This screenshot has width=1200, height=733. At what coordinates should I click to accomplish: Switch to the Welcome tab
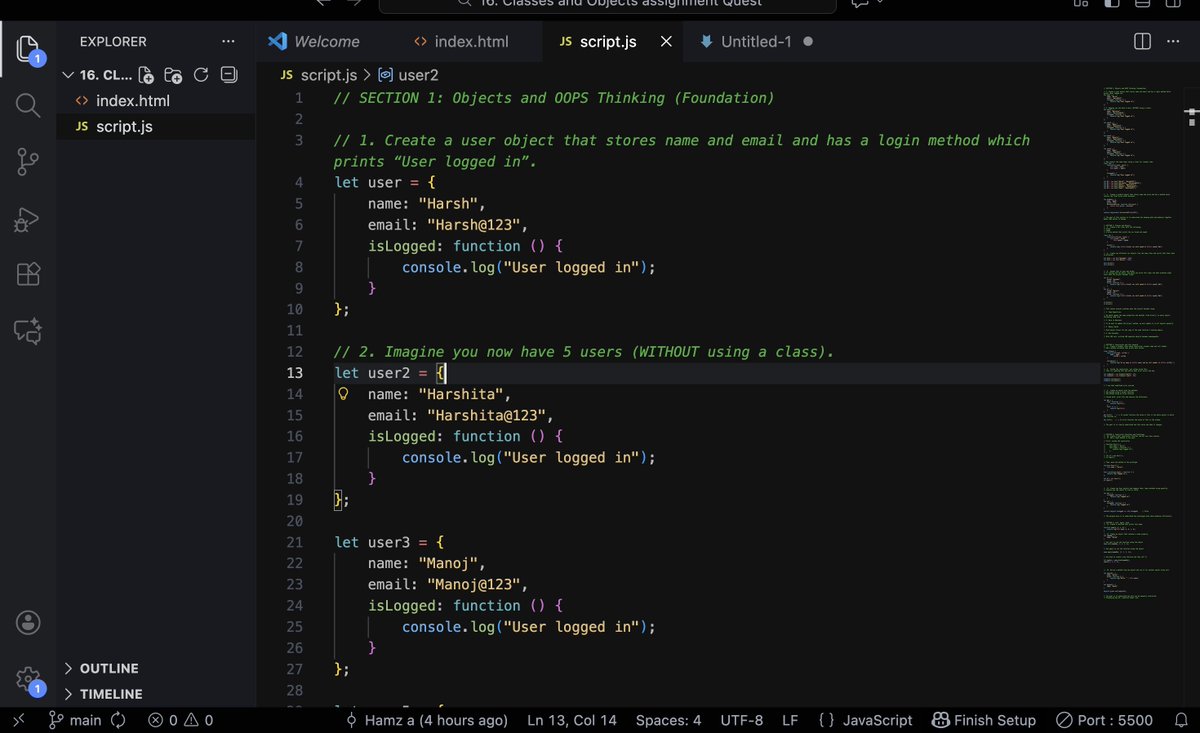(327, 41)
